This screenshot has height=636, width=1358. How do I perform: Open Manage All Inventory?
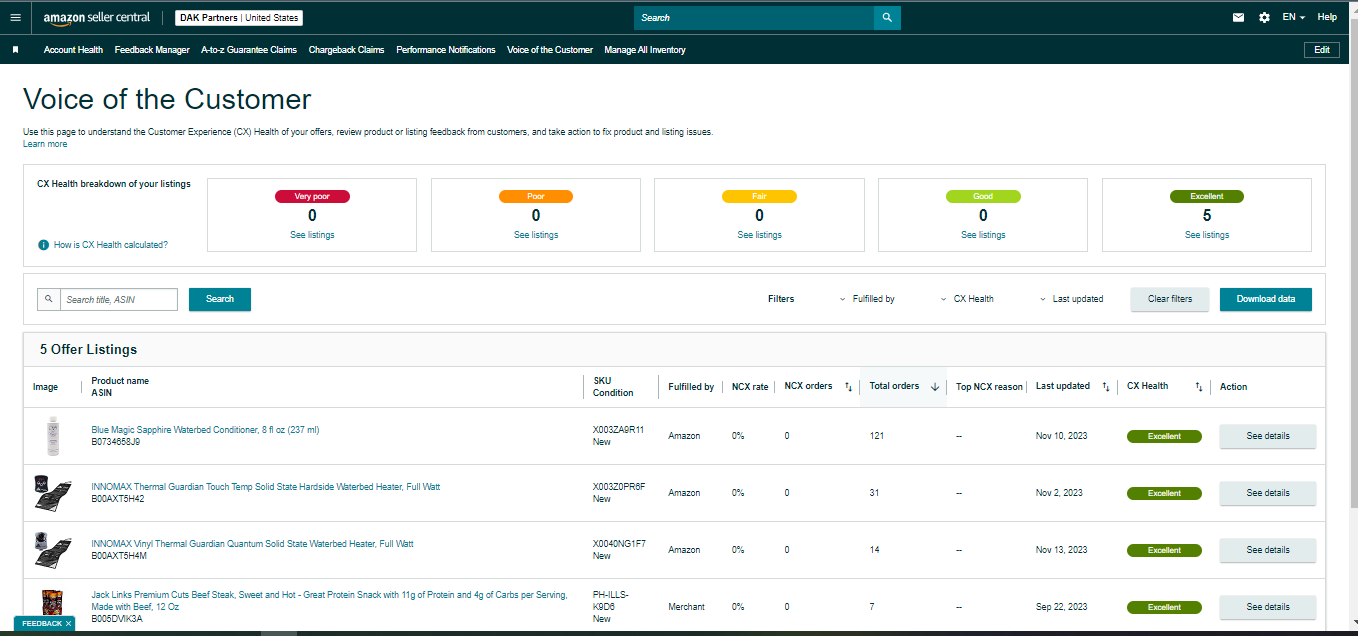click(645, 50)
